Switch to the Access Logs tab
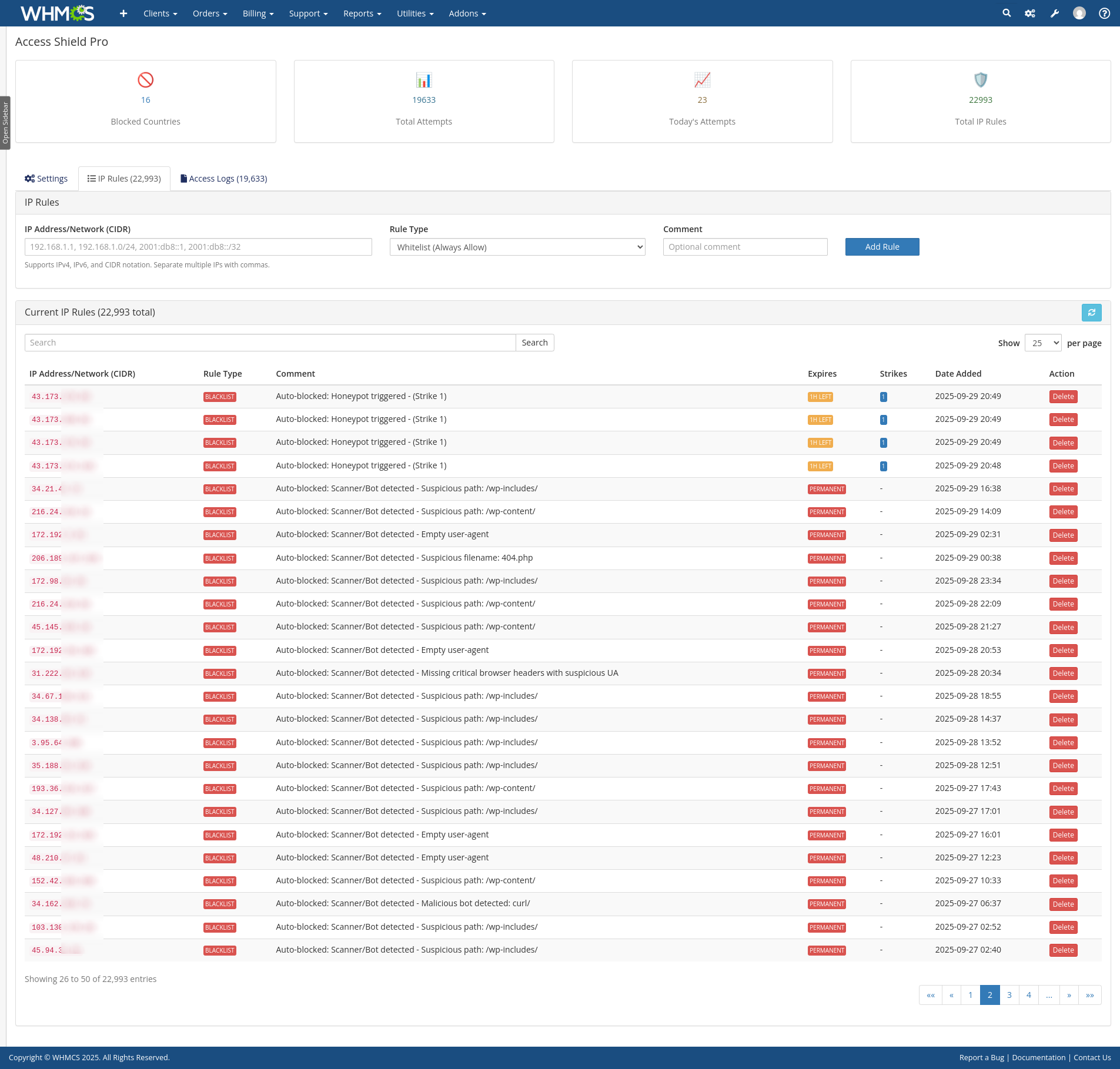 coord(223,179)
